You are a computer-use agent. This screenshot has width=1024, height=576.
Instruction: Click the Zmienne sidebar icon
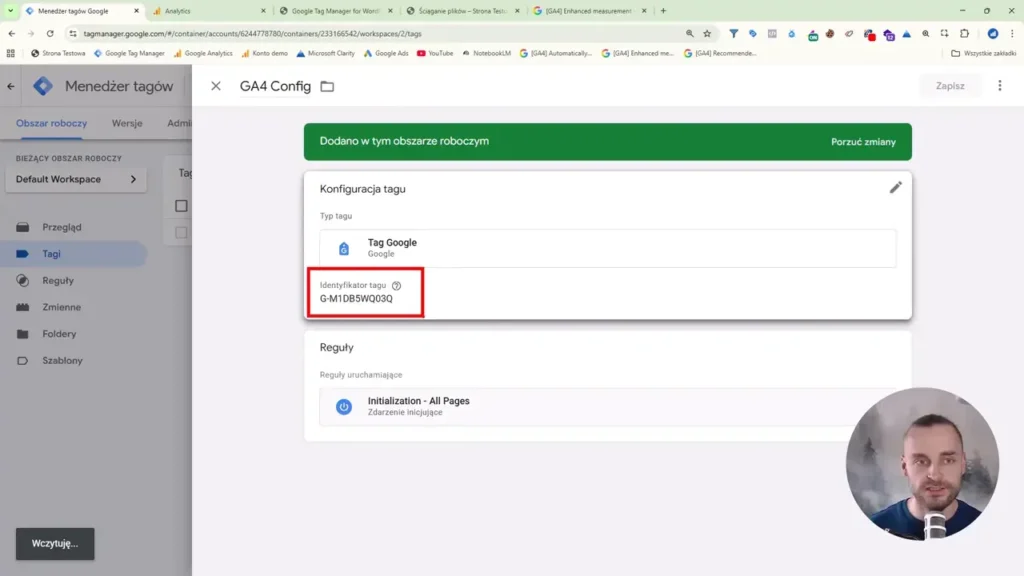[23, 307]
